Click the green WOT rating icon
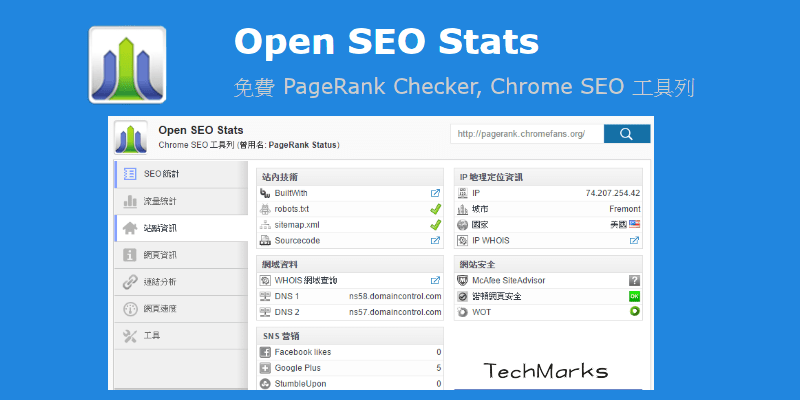Screen dimensions: 800x400 pyautogui.click(x=634, y=312)
